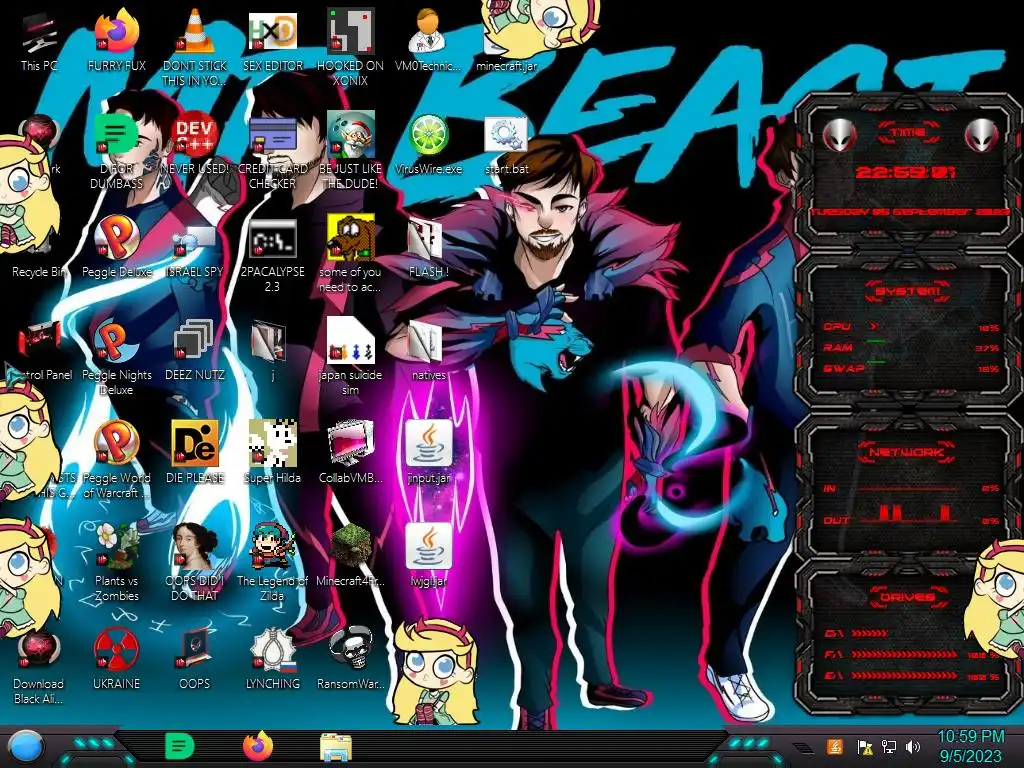Viewport: 1024px width, 768px height.
Task: Open the Action Center flag tray icon
Action: click(865, 746)
